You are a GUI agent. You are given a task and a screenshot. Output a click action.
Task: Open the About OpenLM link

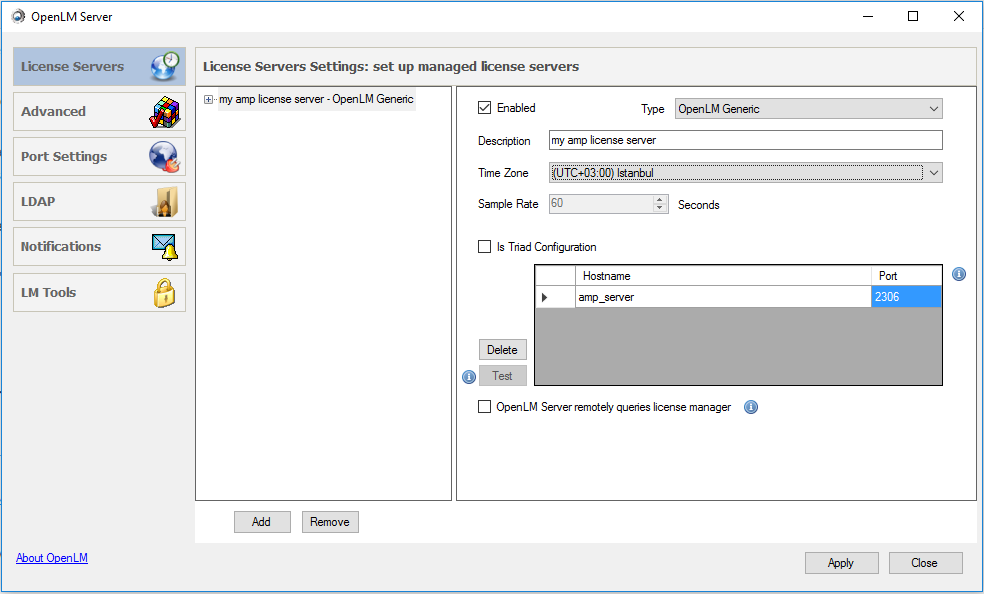click(52, 558)
